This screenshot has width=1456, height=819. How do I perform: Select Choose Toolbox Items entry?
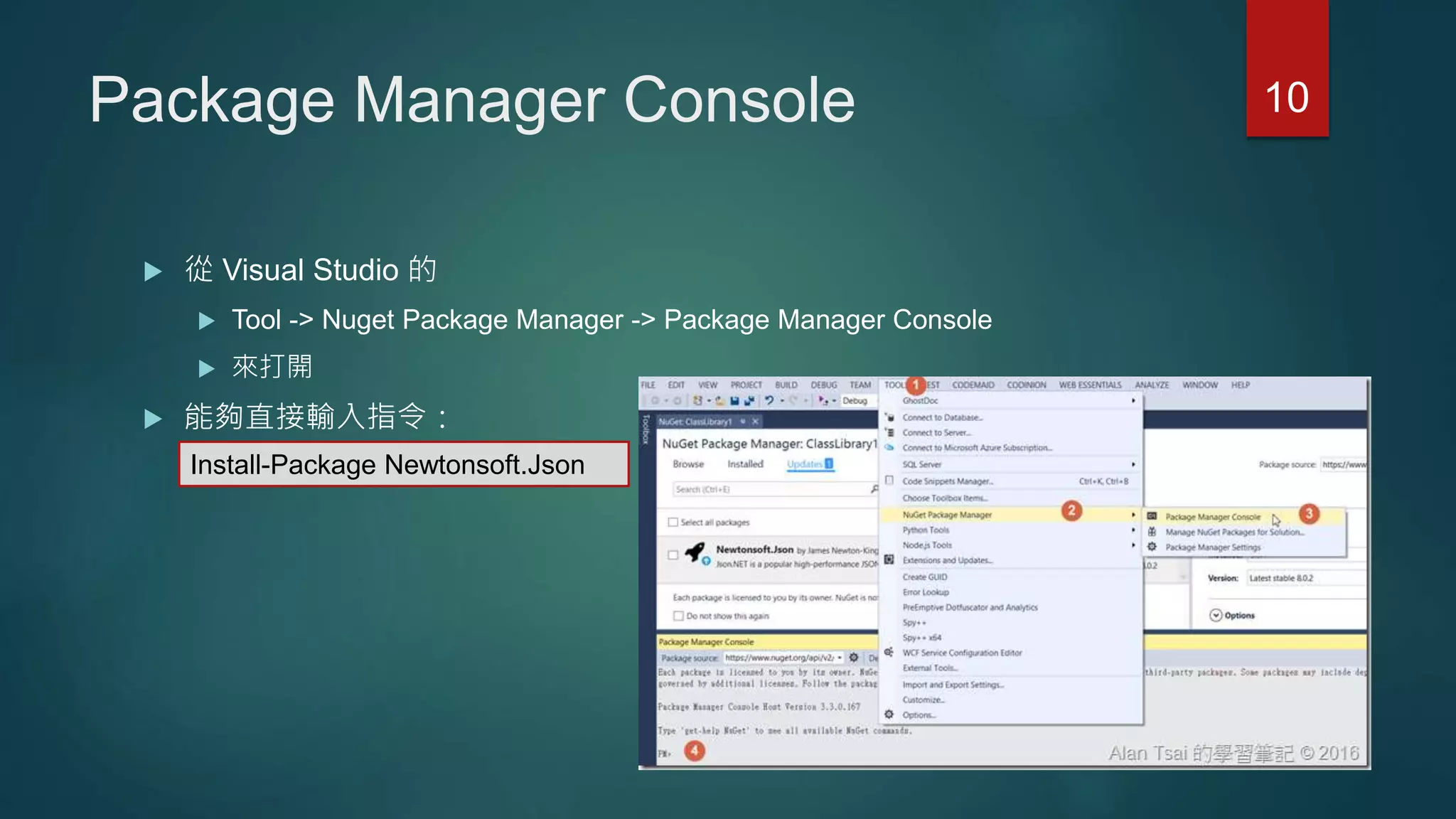tap(1011, 498)
